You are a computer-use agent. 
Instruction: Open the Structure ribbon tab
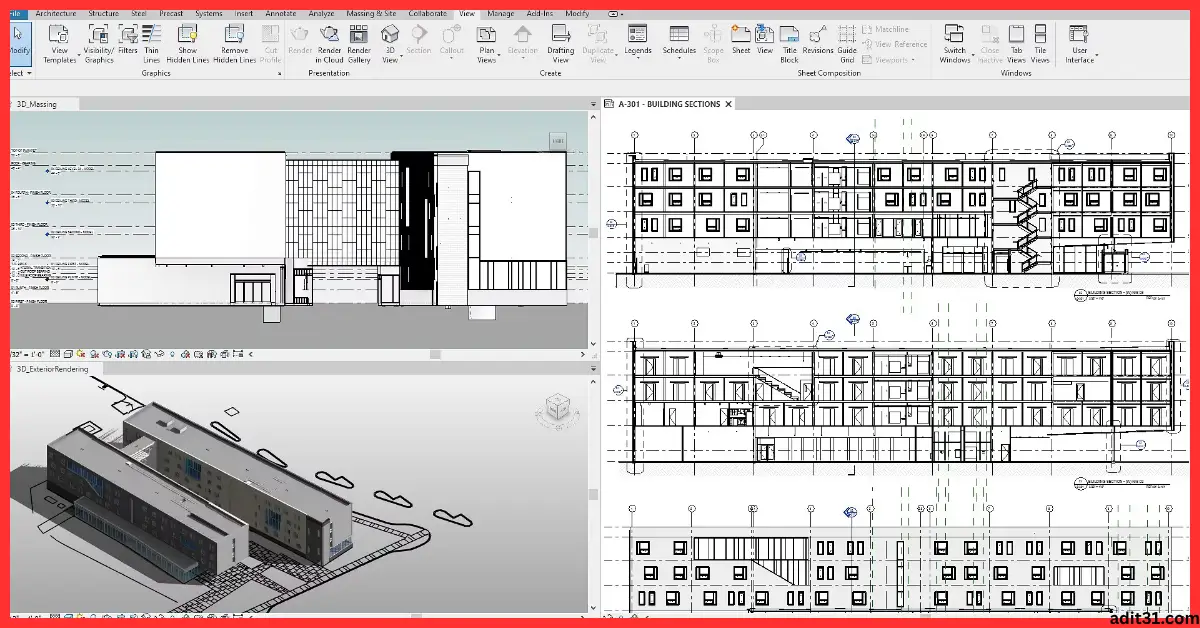(x=103, y=14)
